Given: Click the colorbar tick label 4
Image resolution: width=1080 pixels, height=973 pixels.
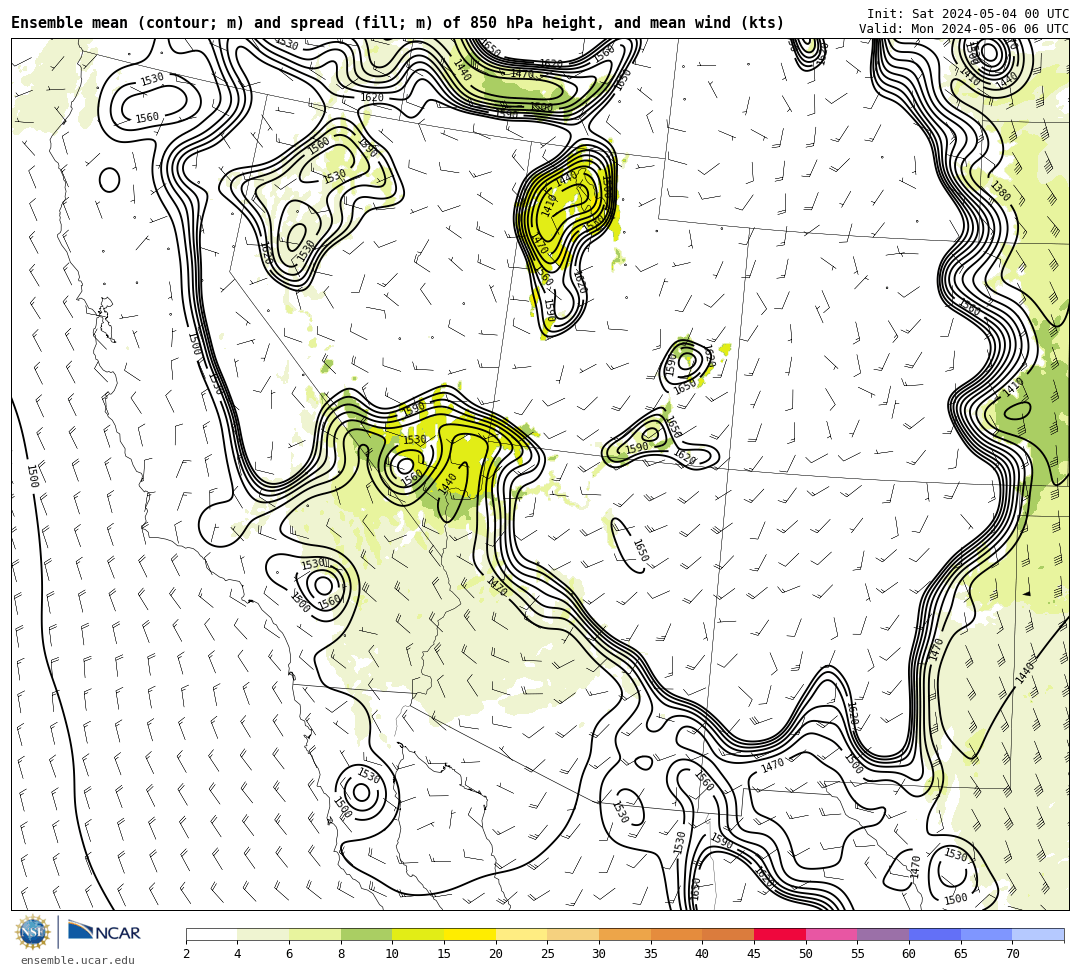Looking at the screenshot, I should pos(238,954).
